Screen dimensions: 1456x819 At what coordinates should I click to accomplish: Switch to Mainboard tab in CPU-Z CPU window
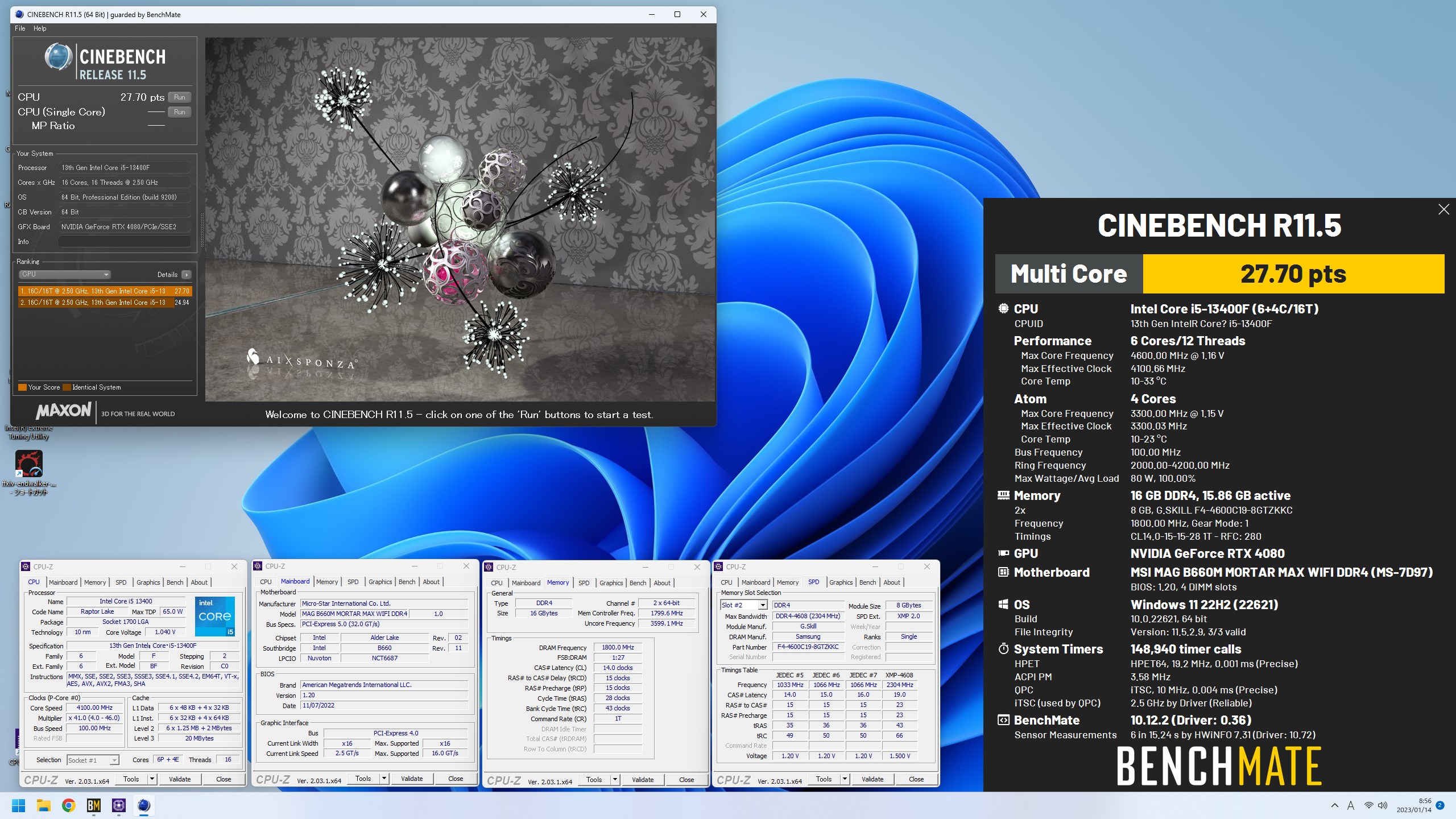click(x=63, y=582)
